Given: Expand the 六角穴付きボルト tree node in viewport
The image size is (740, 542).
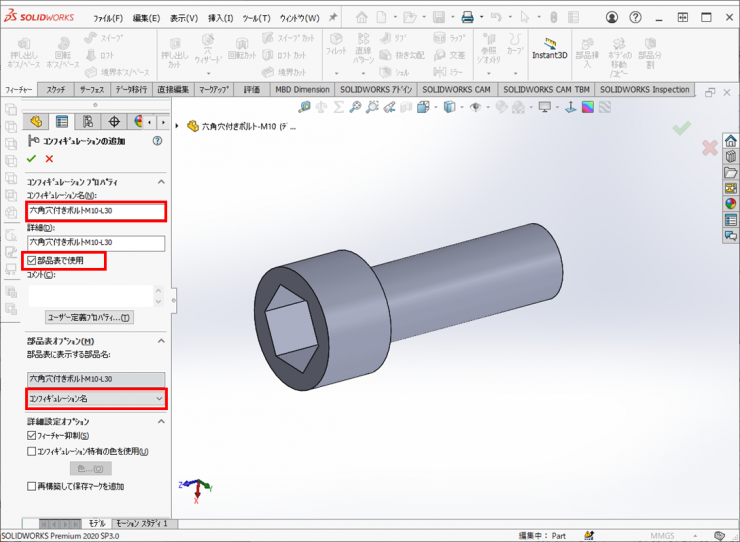Looking at the screenshot, I should (178, 127).
